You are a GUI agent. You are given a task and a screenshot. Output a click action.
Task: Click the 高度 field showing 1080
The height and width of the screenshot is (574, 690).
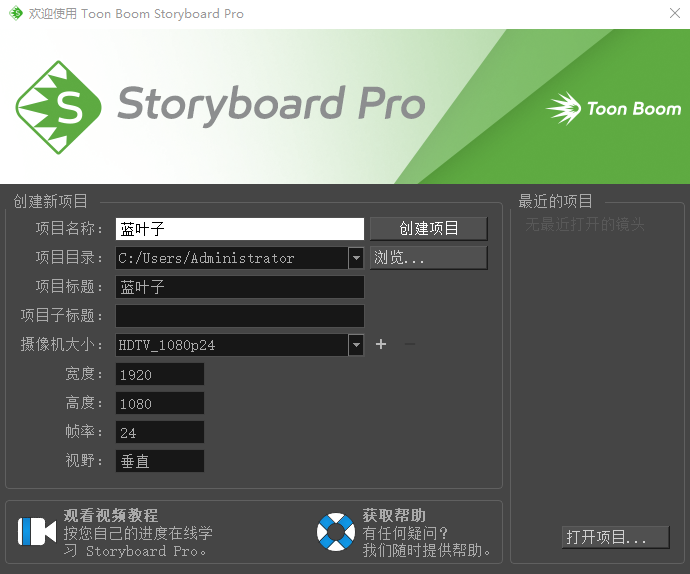[x=159, y=403]
